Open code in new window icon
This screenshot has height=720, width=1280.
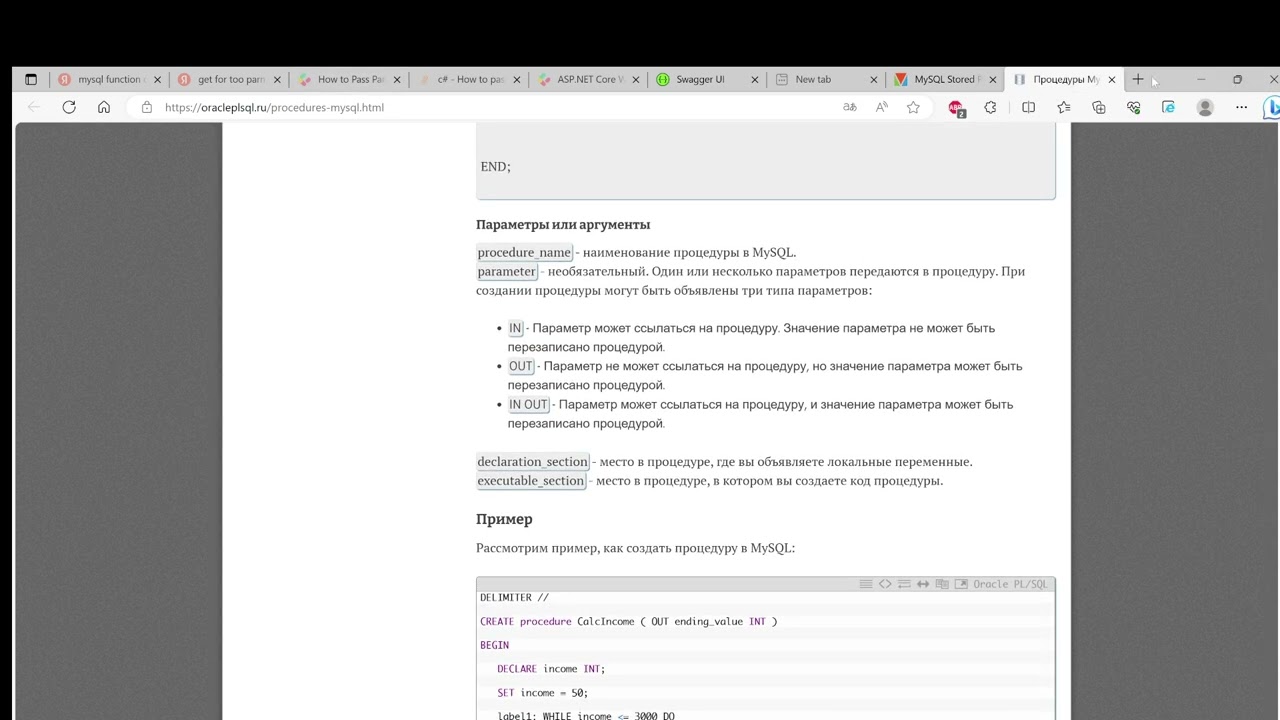961,584
